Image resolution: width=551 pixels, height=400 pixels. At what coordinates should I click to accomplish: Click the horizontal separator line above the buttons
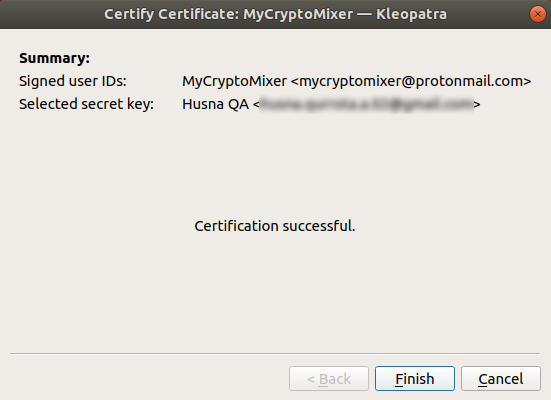[275, 354]
